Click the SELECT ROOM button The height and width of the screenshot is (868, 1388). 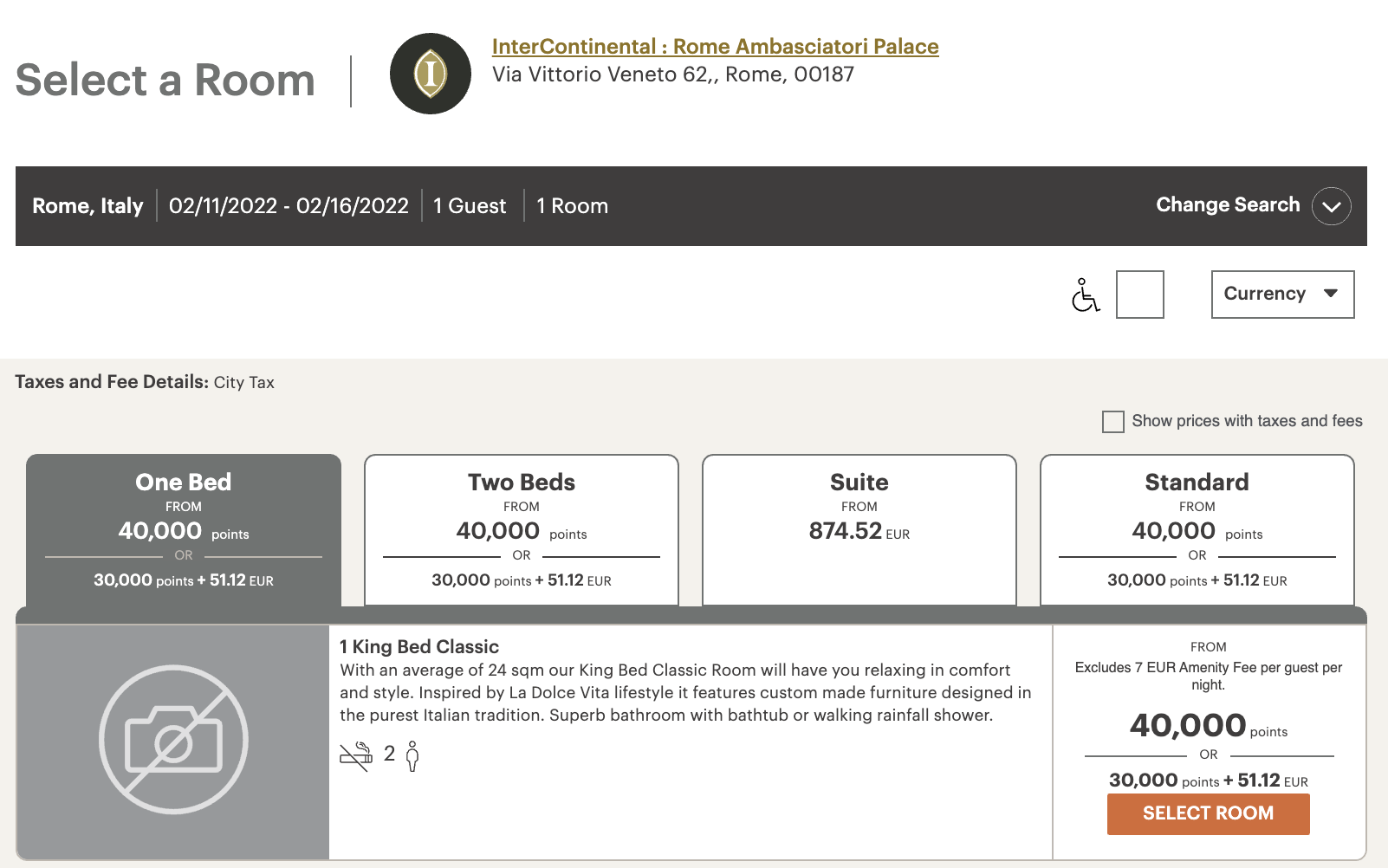1209,814
